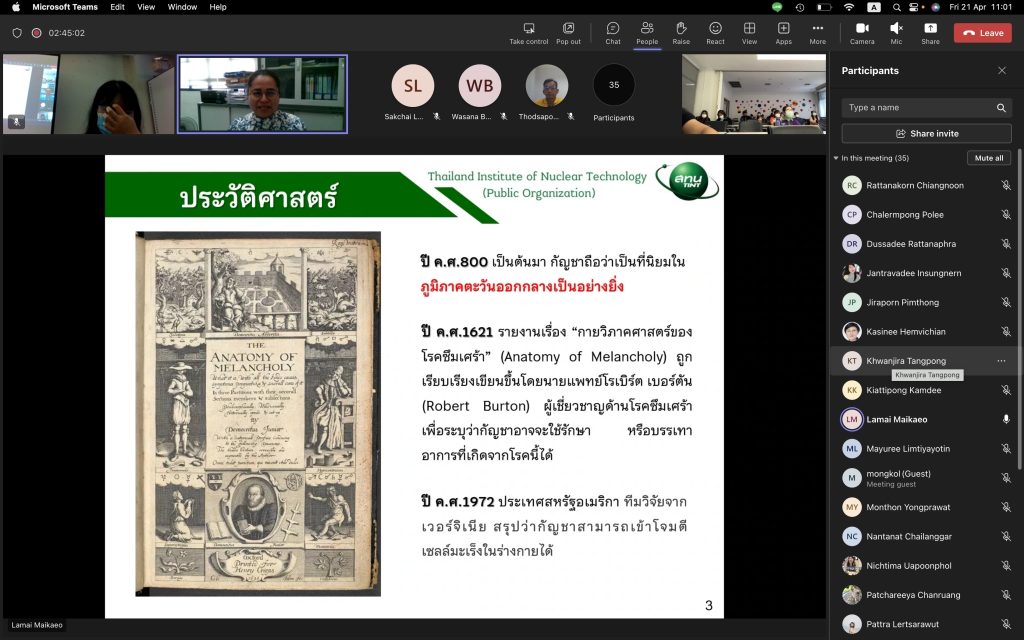Screen dimensions: 1024x640
Task: Select the classroom video tile
Action: (754, 94)
